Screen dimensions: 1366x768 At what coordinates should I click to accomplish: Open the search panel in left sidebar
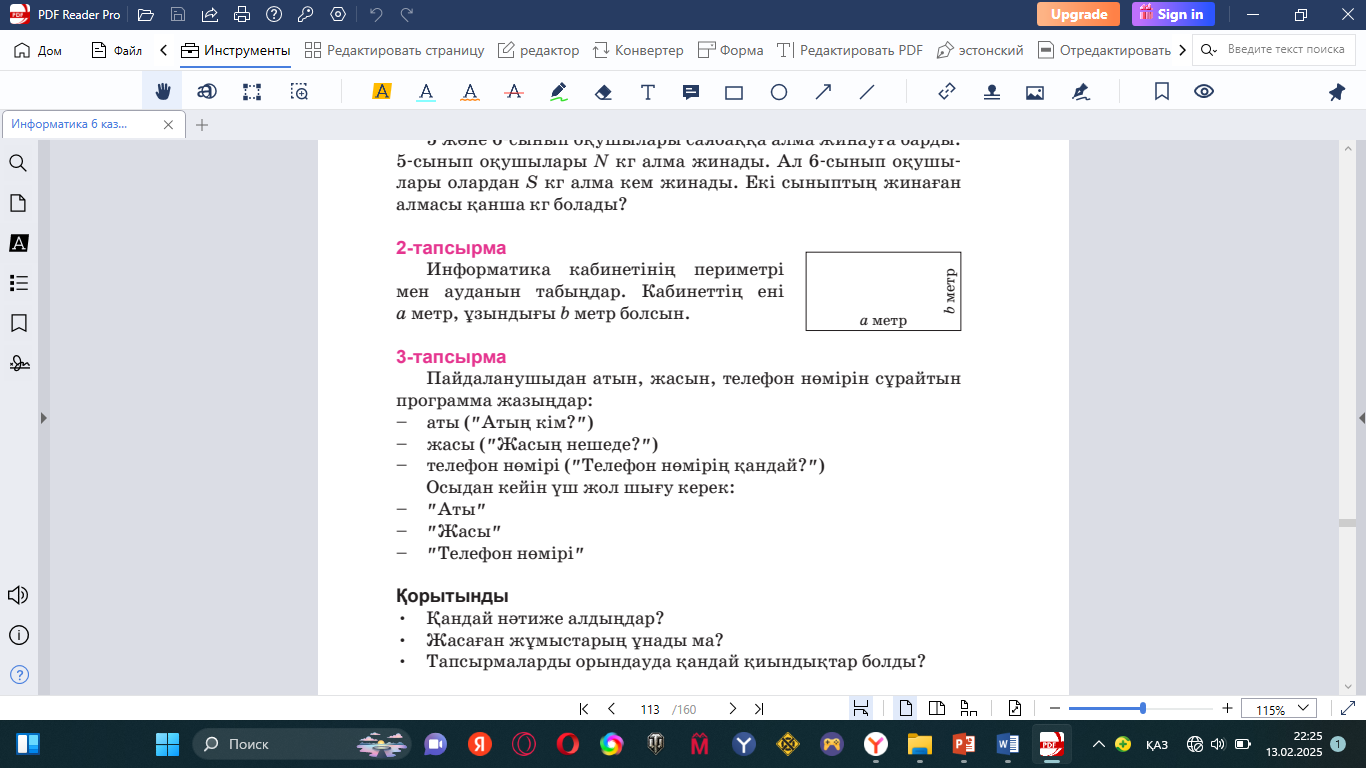point(18,163)
